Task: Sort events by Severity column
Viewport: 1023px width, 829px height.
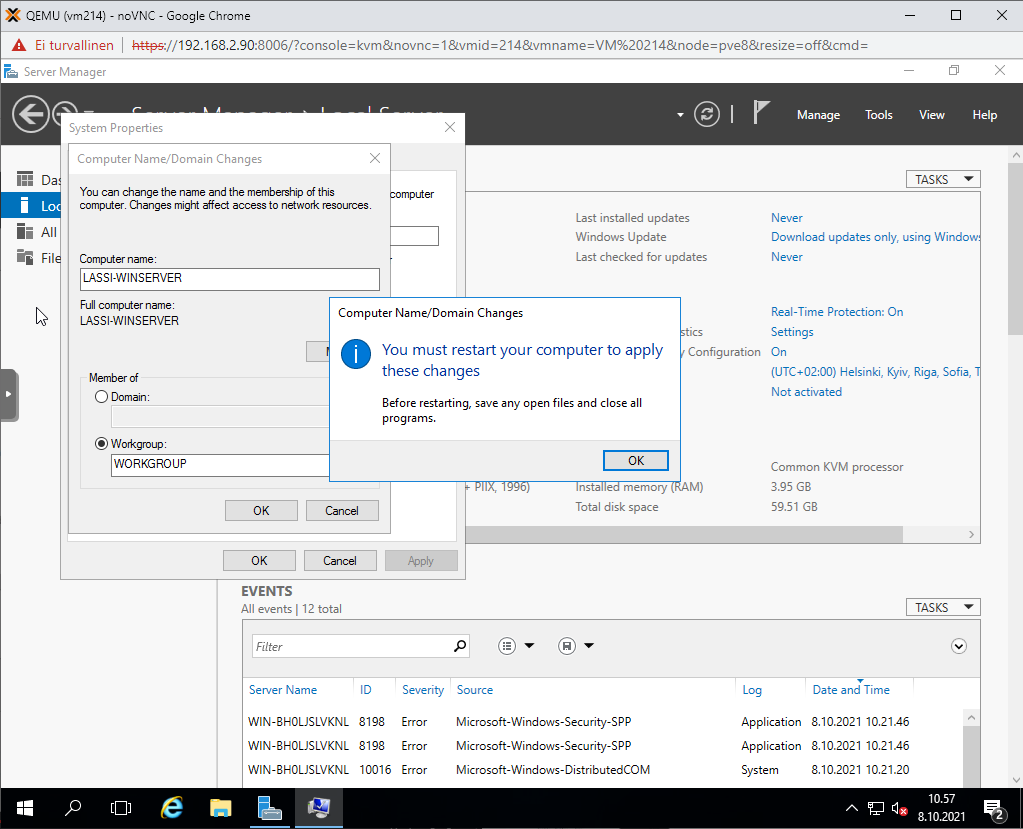Action: click(423, 689)
